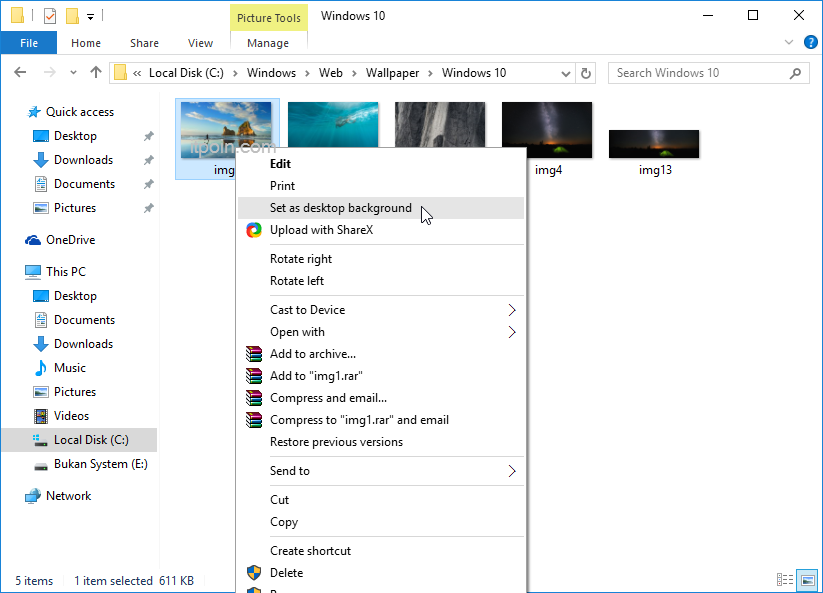823x593 pixels.
Task: Click the Back navigation arrow
Action: coord(20,72)
